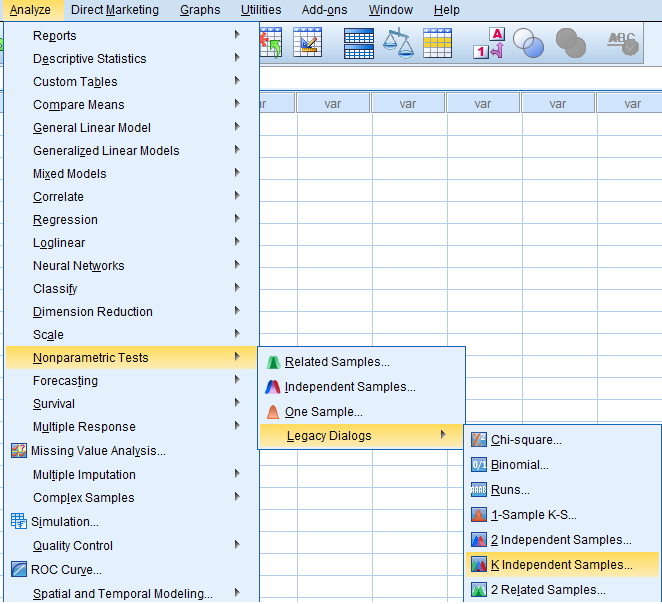Expand the Quality Control submenu arrow
662x604 pixels.
237,544
